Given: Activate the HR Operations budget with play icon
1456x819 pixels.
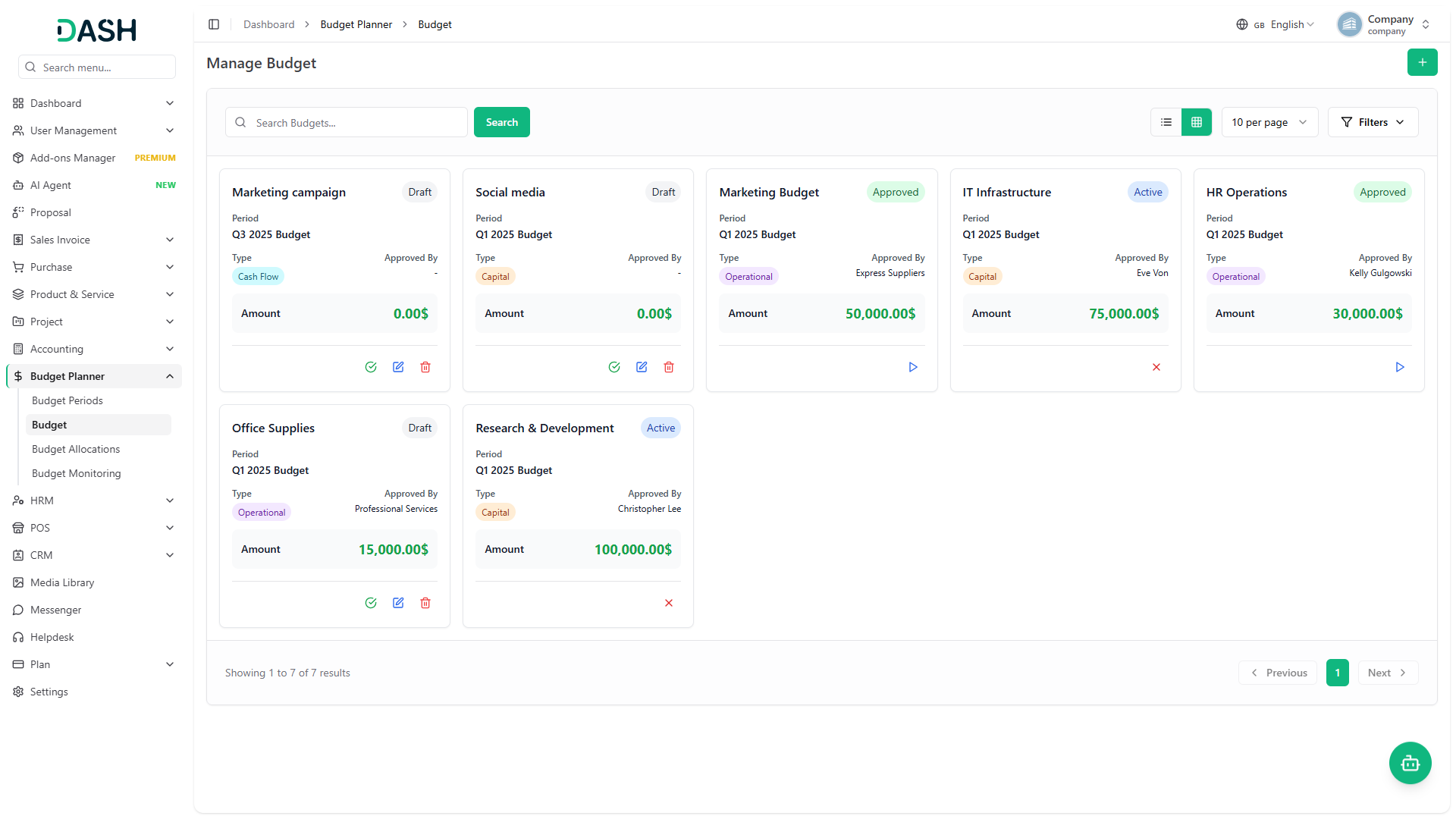Looking at the screenshot, I should coord(1400,367).
